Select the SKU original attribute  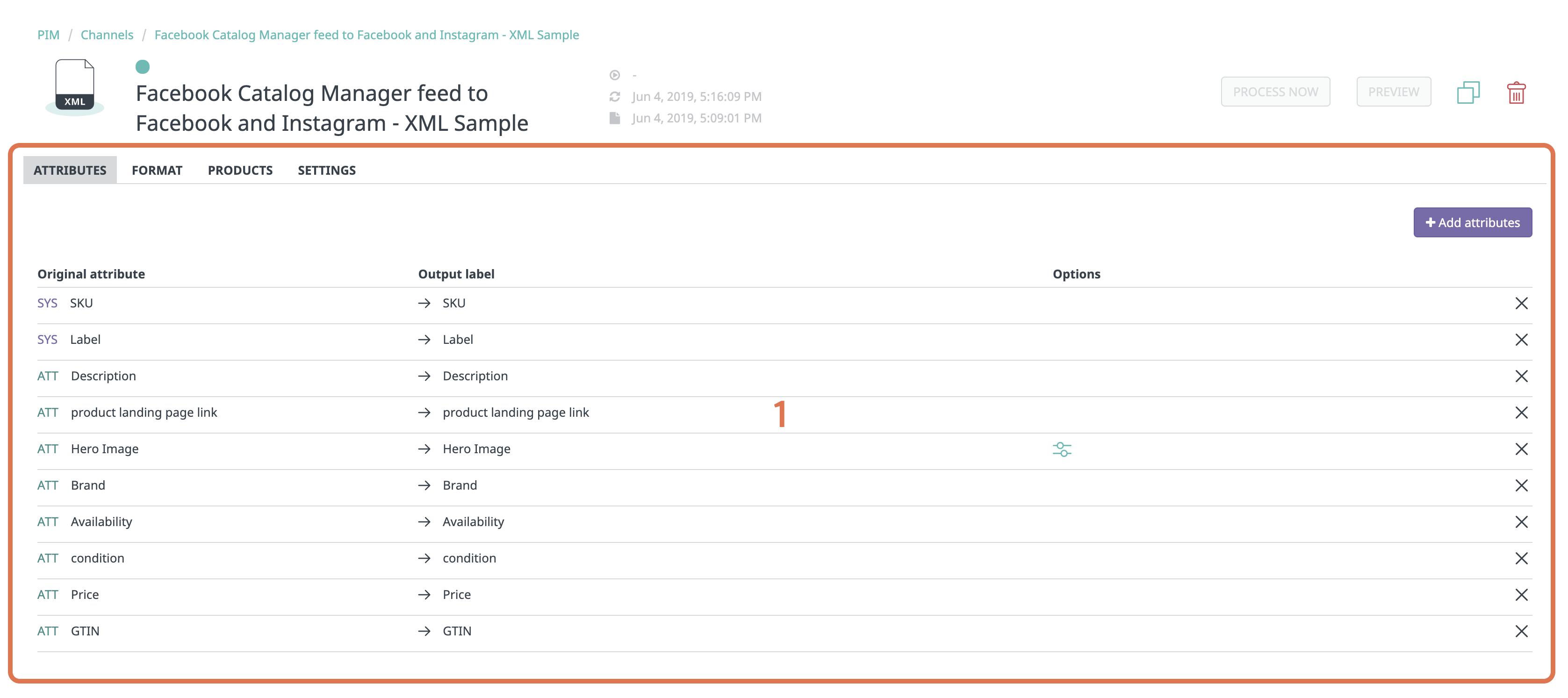click(x=81, y=303)
